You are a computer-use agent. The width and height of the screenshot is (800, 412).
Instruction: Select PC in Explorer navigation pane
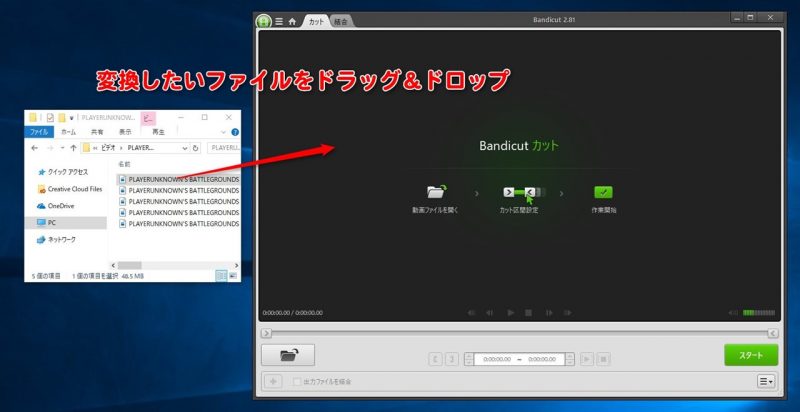(66, 223)
